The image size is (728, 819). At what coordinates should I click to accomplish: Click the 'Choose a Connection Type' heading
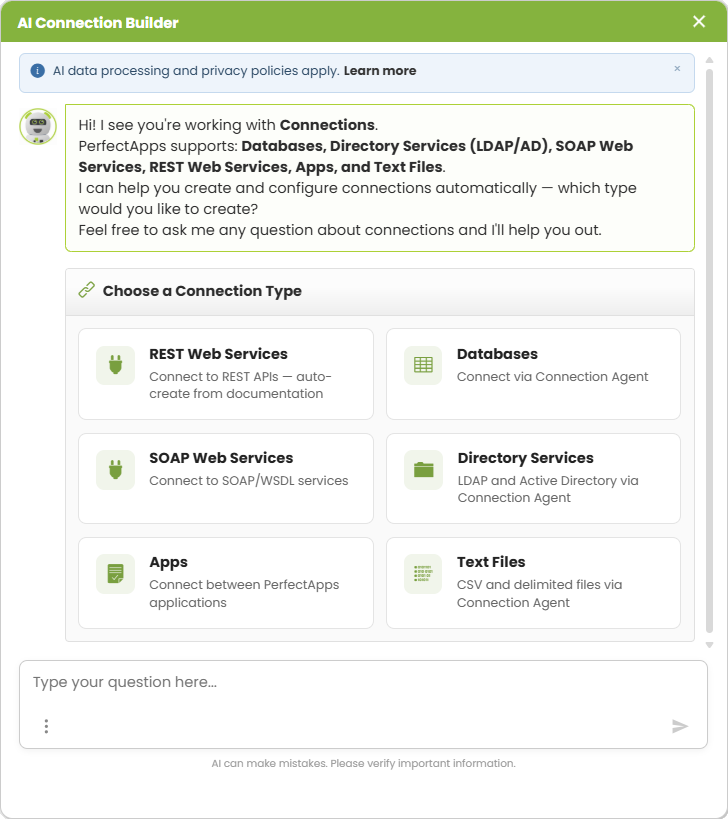202,291
